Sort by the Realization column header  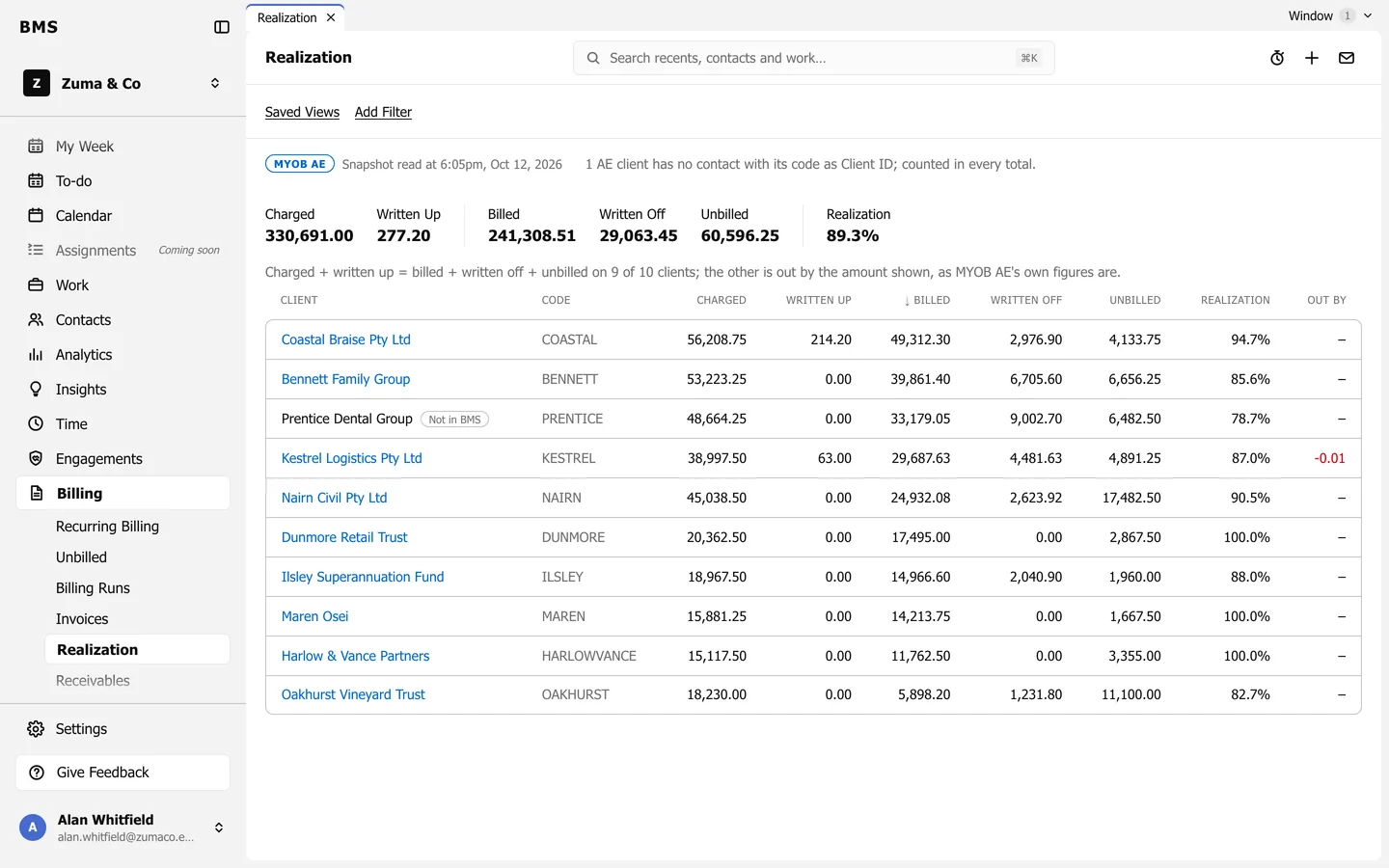tap(1236, 300)
